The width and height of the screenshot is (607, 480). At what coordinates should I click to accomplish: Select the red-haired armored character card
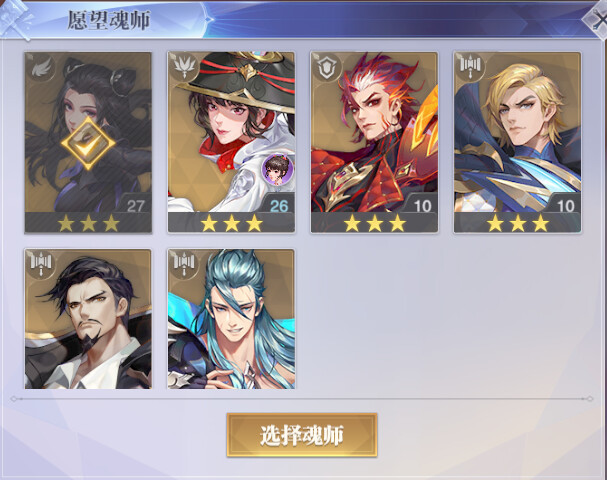coord(374,142)
